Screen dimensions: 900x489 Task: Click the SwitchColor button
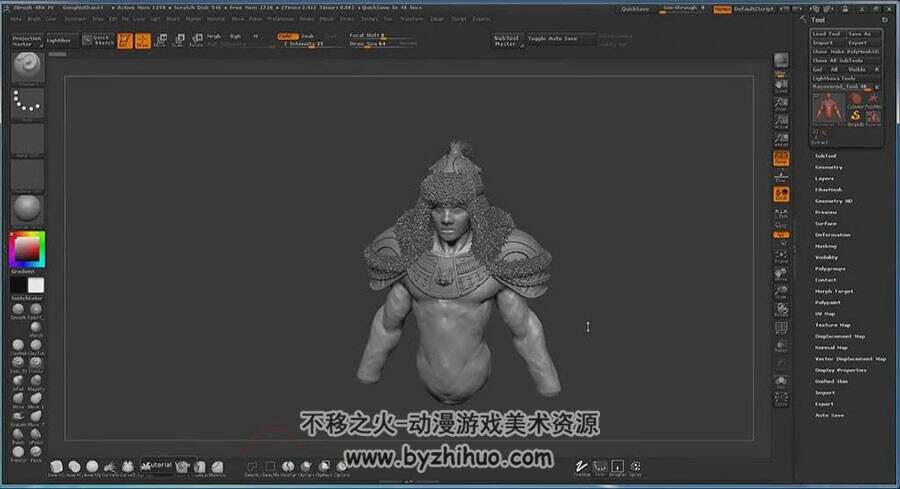point(27,298)
